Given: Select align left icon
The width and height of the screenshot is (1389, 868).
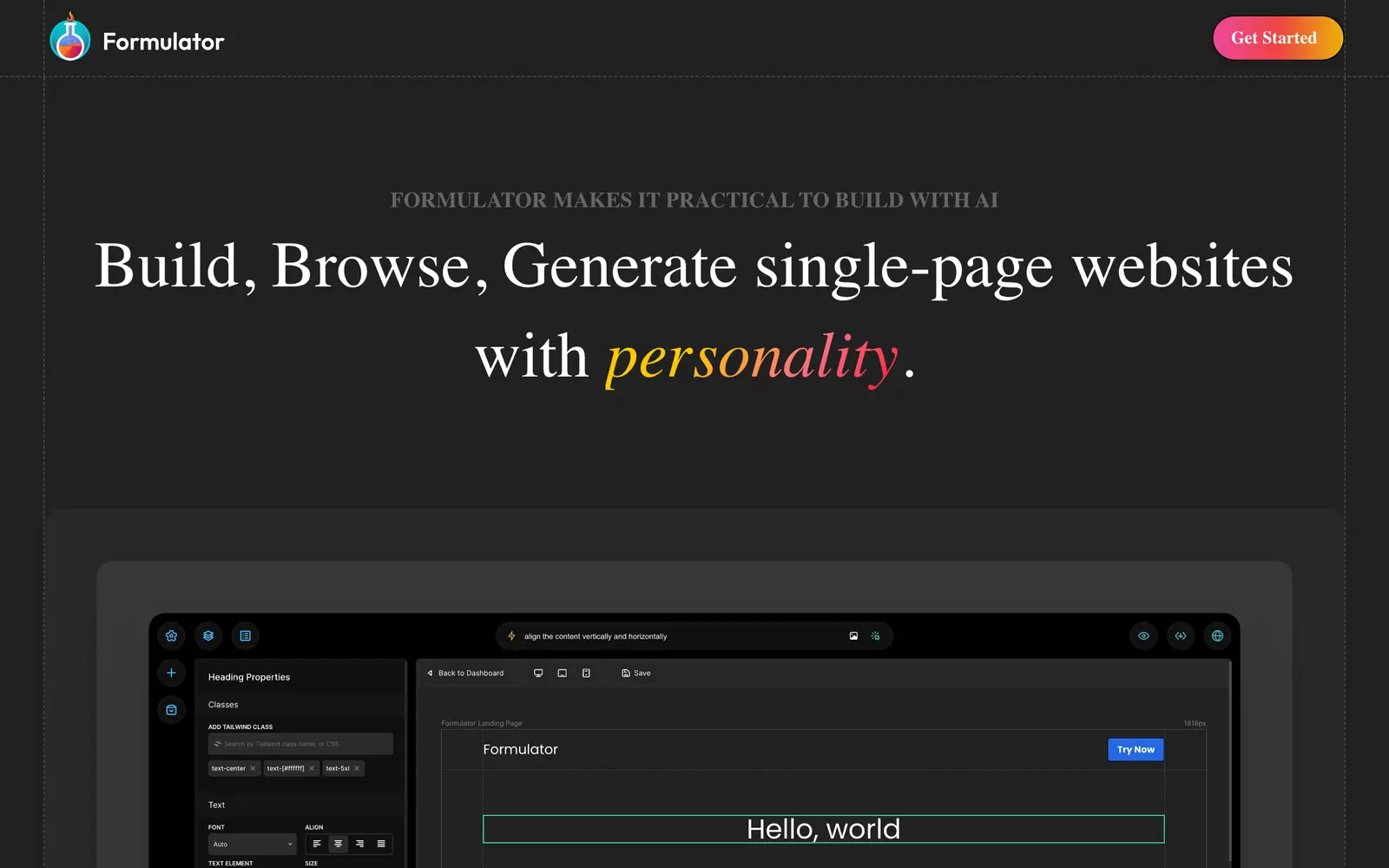Looking at the screenshot, I should pos(317,844).
